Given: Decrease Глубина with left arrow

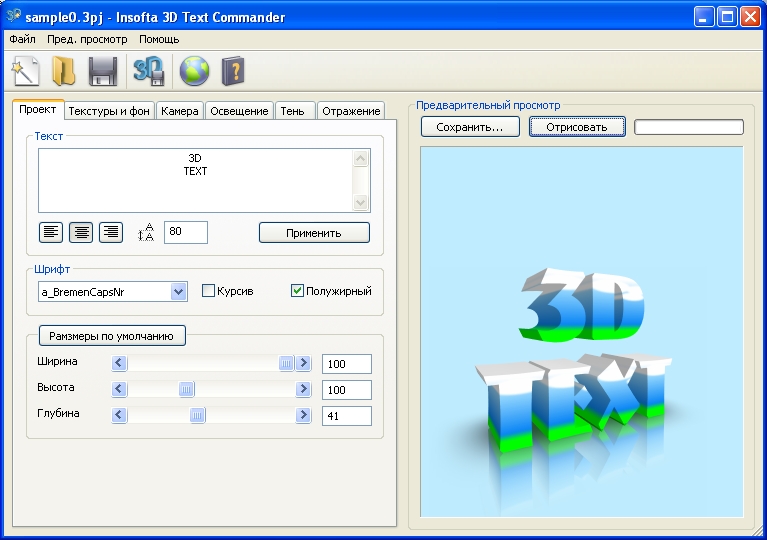Looking at the screenshot, I should click(119, 415).
